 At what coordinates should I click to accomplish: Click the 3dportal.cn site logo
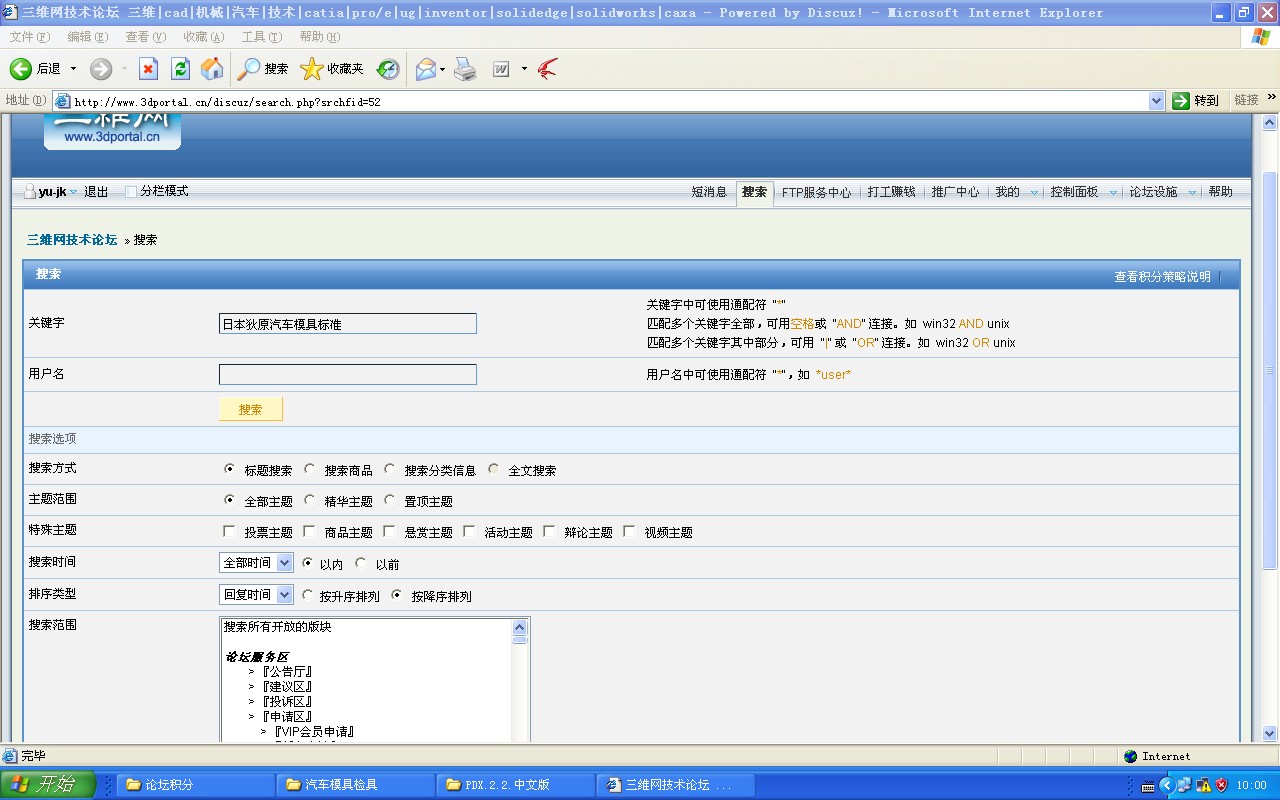pyautogui.click(x=112, y=131)
